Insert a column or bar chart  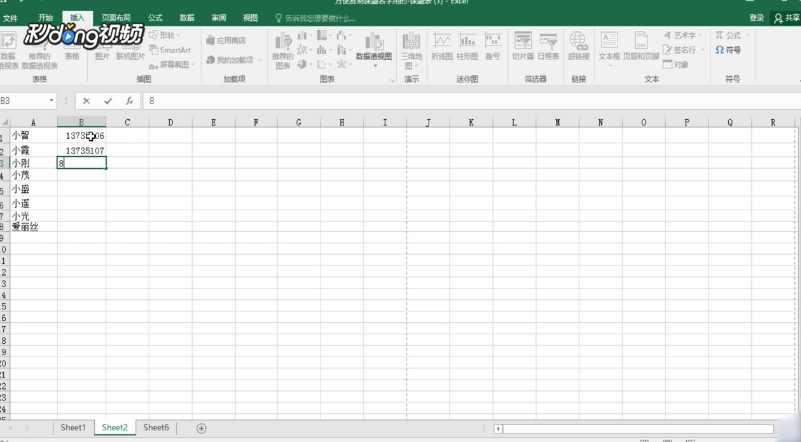pyautogui.click(x=303, y=35)
